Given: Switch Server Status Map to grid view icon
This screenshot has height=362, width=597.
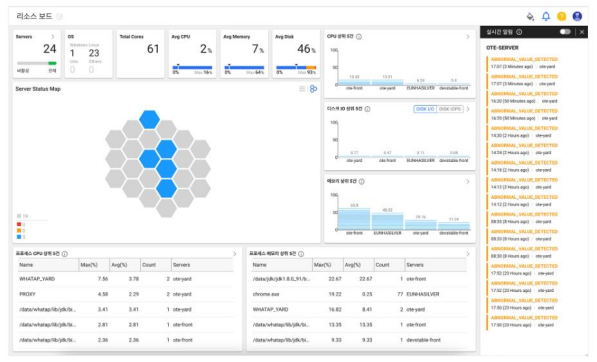Looking at the screenshot, I should 302,89.
